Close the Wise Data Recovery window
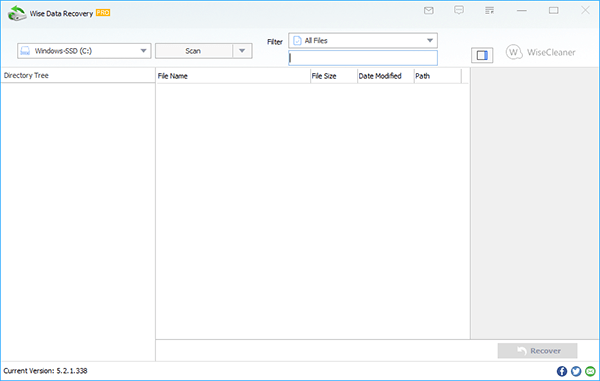 tap(585, 10)
